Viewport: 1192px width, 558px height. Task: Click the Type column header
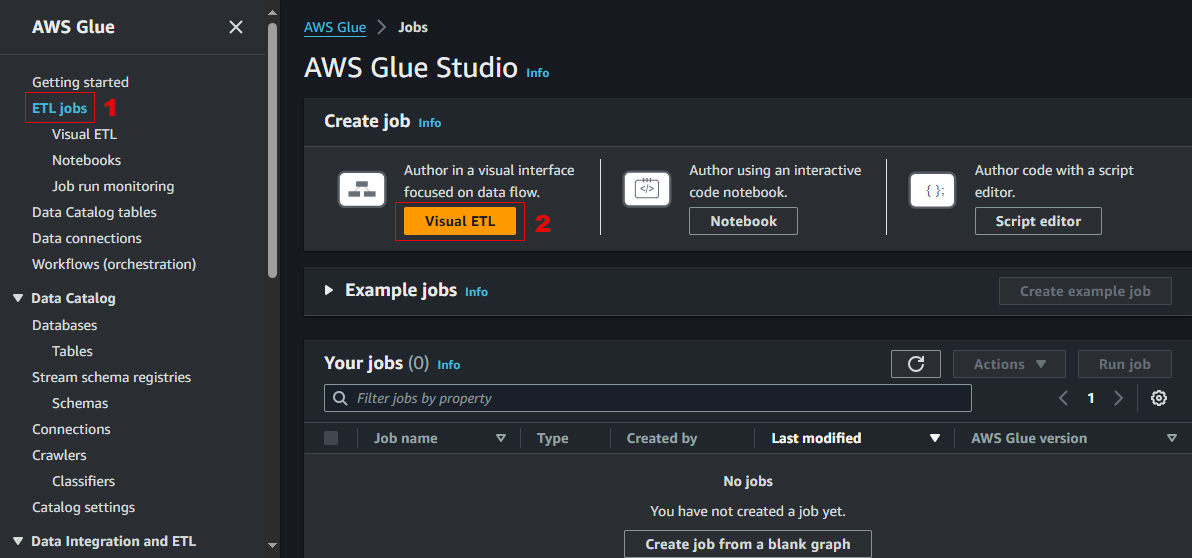[553, 438]
